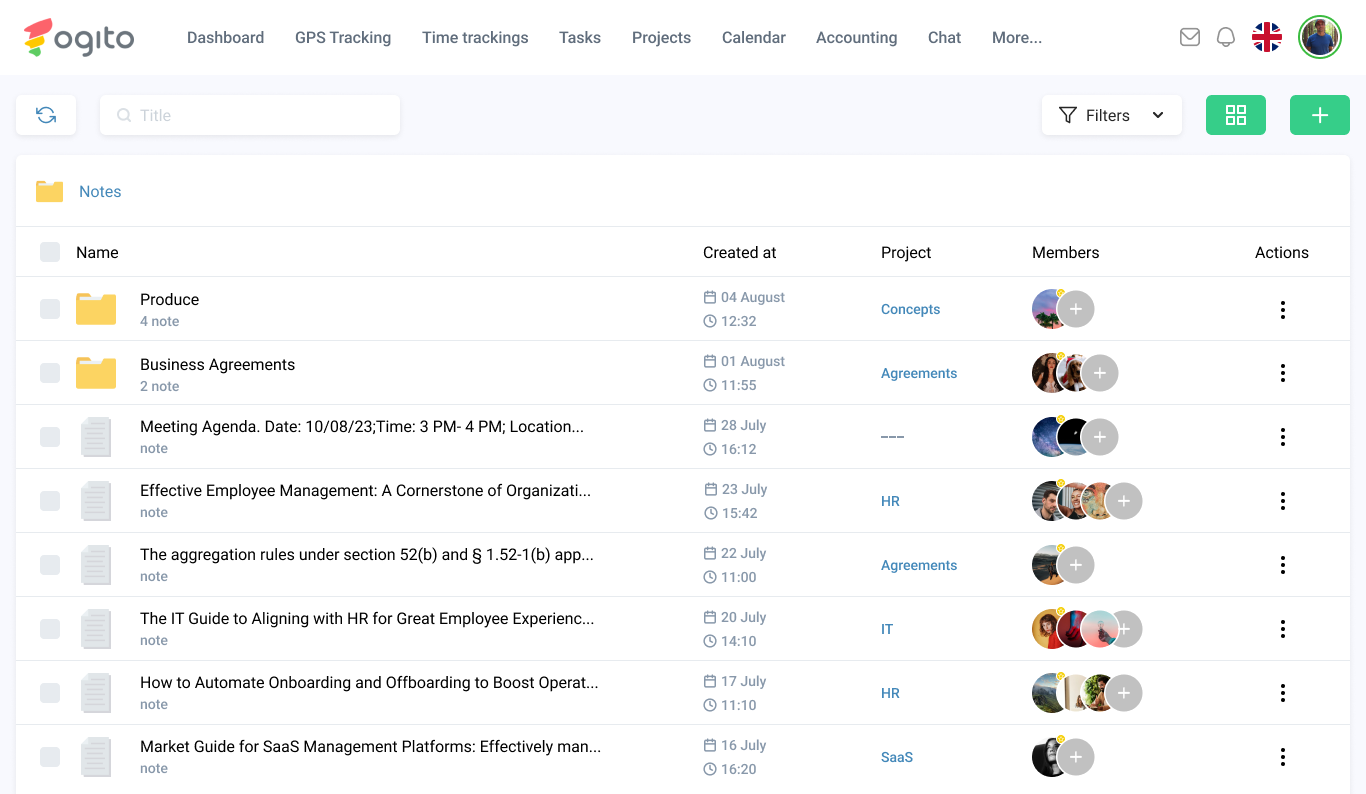Add a new note with plus button
Image resolution: width=1366 pixels, height=794 pixels.
(x=1320, y=115)
